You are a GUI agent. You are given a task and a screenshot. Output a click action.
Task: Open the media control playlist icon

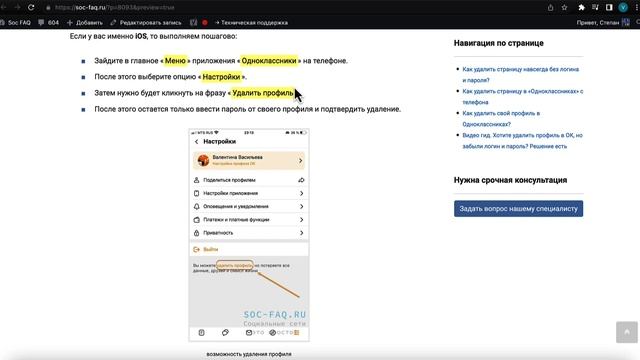click(x=595, y=8)
